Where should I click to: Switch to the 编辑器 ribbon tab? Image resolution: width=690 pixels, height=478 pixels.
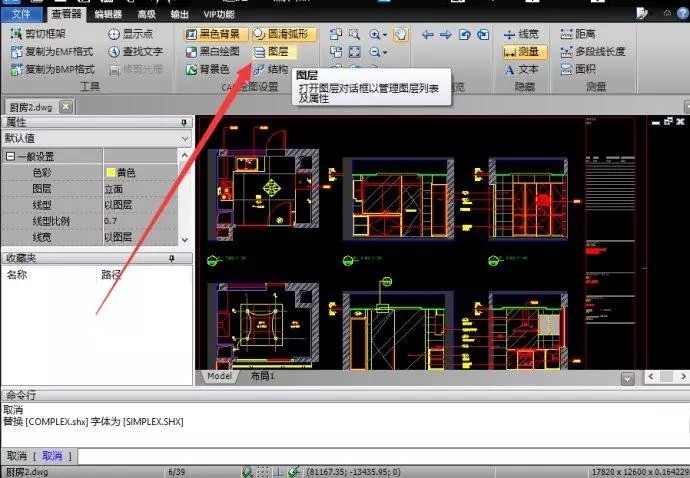(x=108, y=14)
